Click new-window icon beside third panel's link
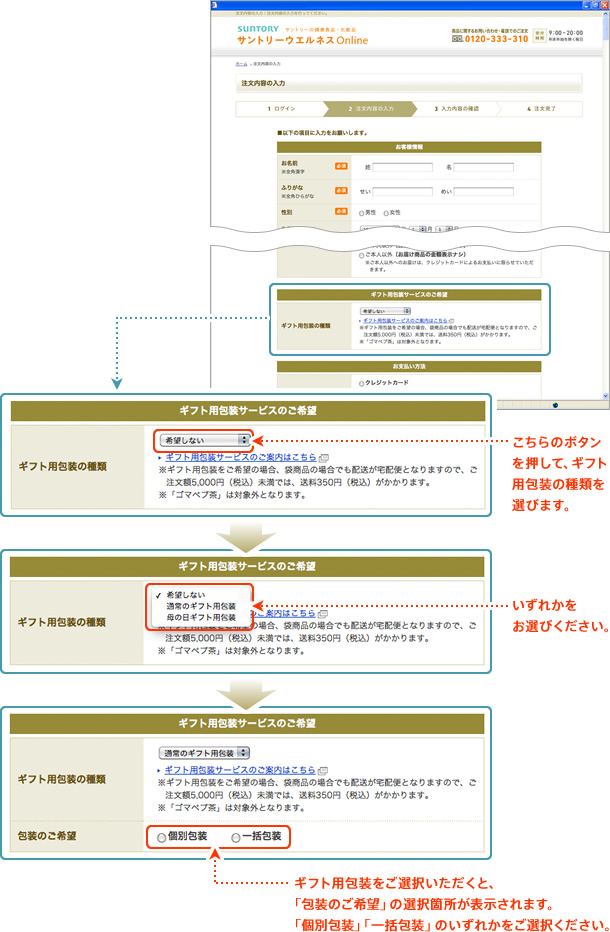Image resolution: width=610 pixels, height=932 pixels. (323, 770)
